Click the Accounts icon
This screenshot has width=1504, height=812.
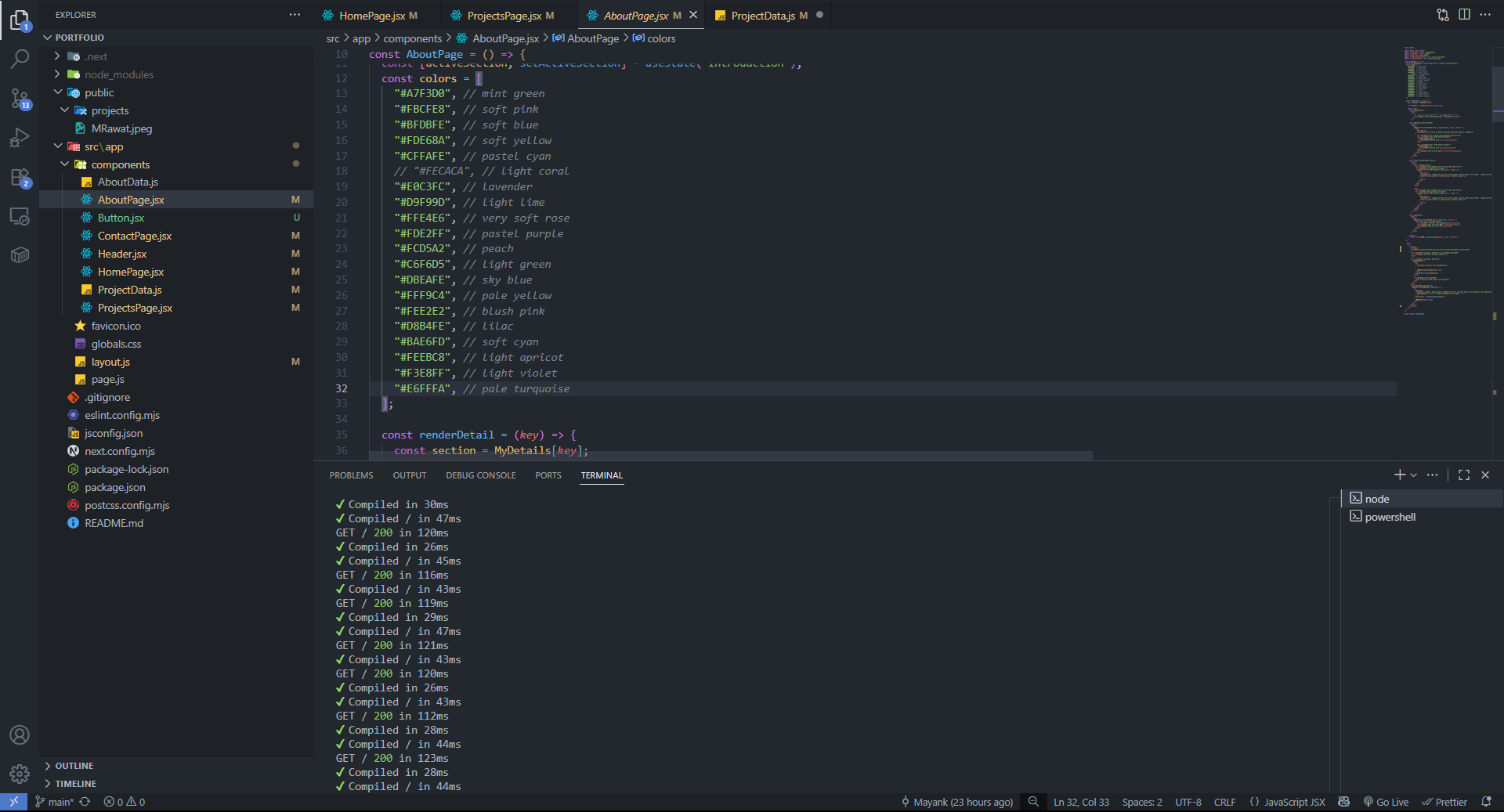pos(20,734)
